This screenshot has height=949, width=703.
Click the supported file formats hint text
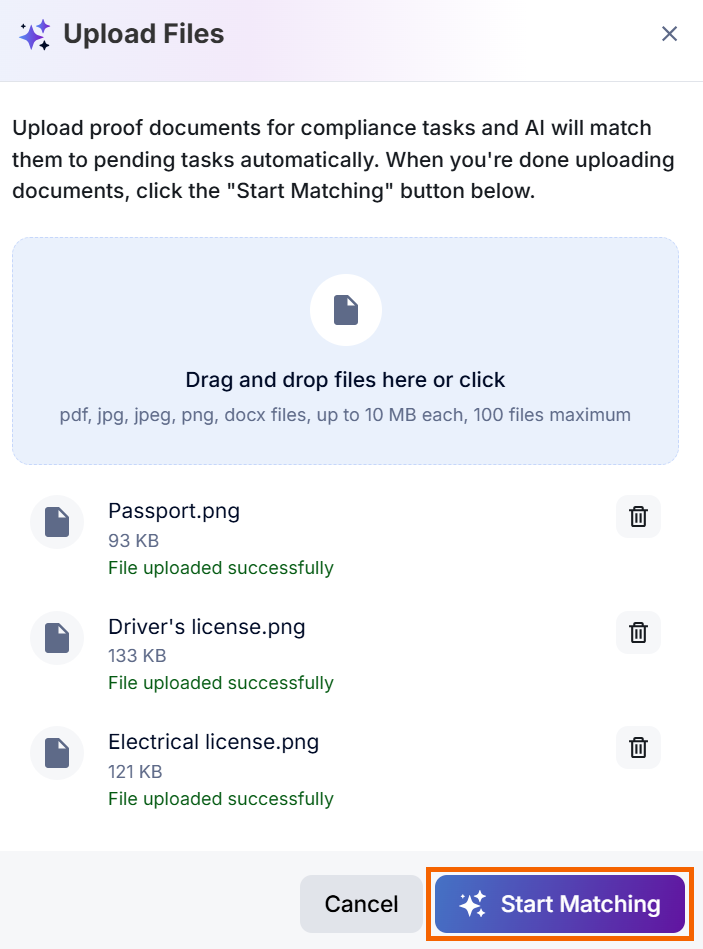[345, 415]
